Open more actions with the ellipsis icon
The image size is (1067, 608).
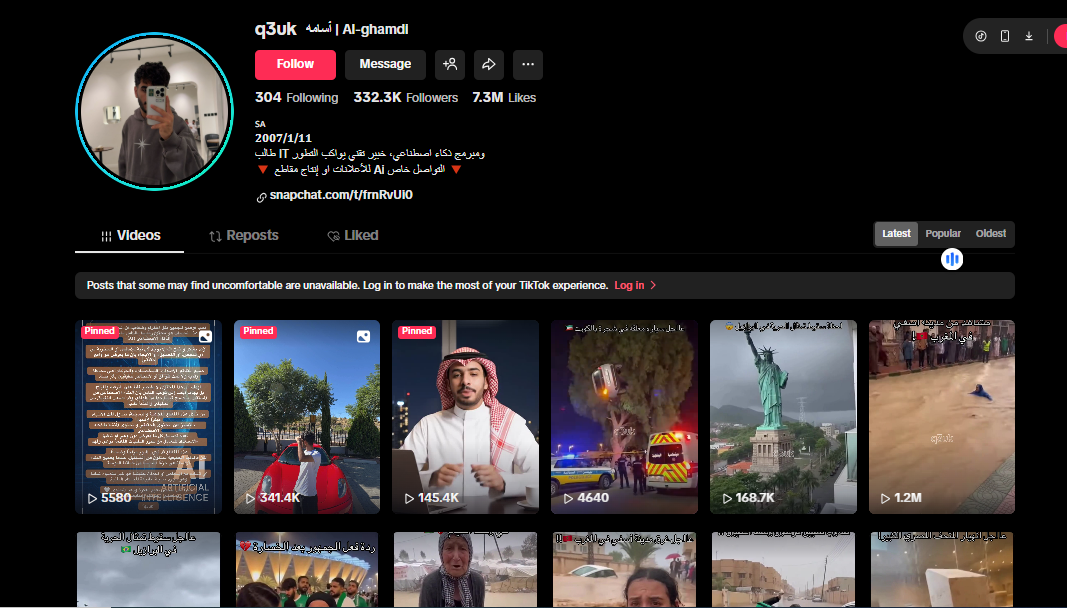pyautogui.click(x=528, y=64)
